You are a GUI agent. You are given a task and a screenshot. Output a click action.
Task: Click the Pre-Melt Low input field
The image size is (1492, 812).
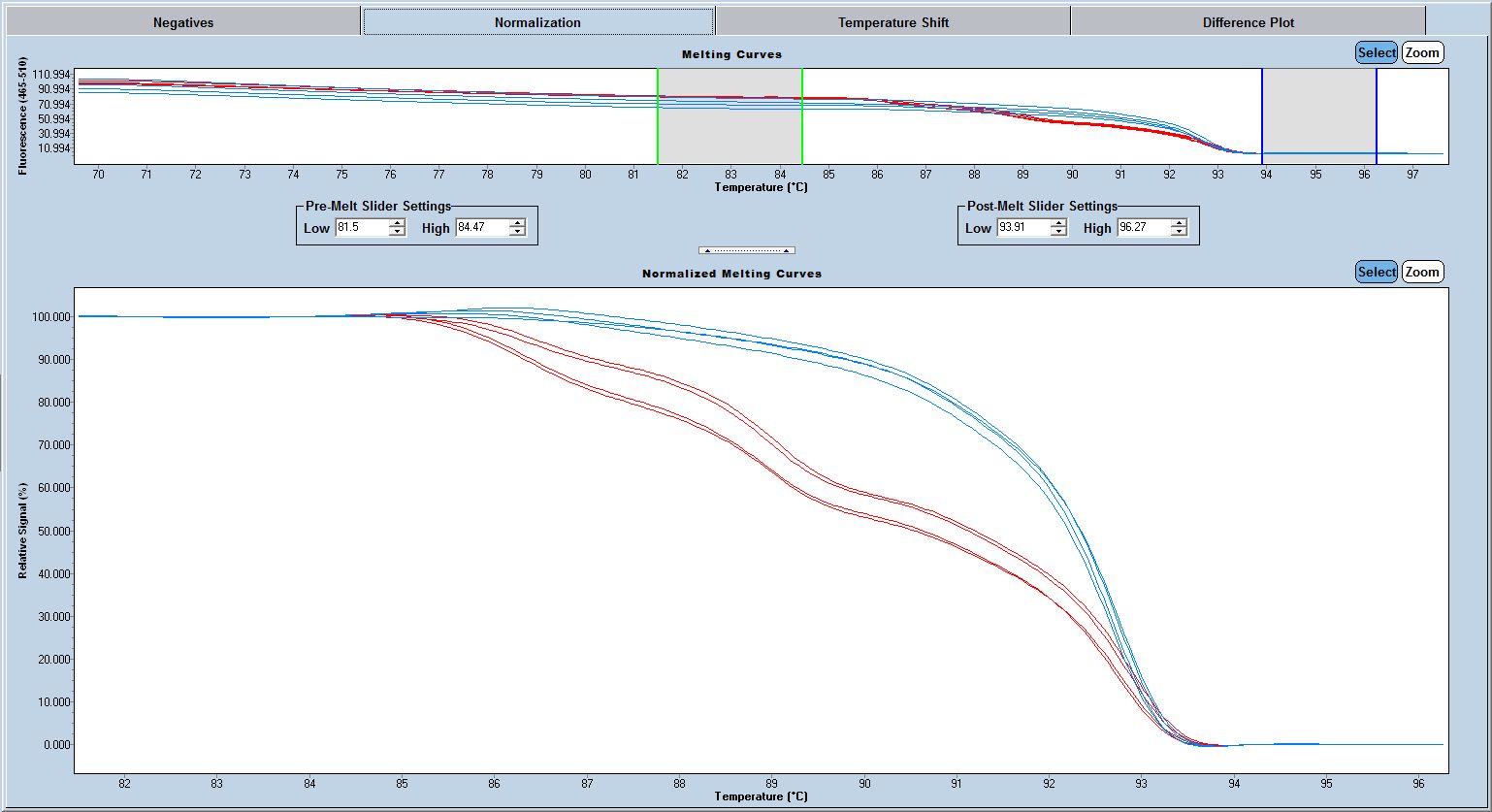pyautogui.click(x=361, y=228)
